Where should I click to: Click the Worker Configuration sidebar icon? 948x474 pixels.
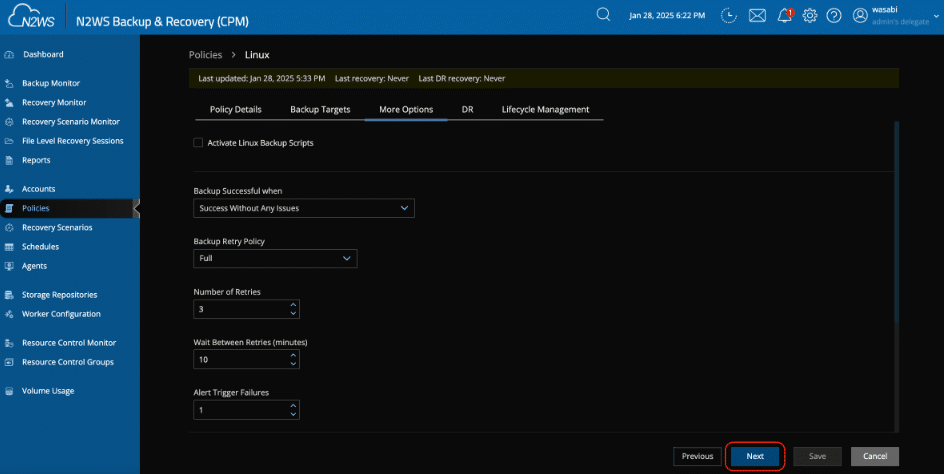8,314
